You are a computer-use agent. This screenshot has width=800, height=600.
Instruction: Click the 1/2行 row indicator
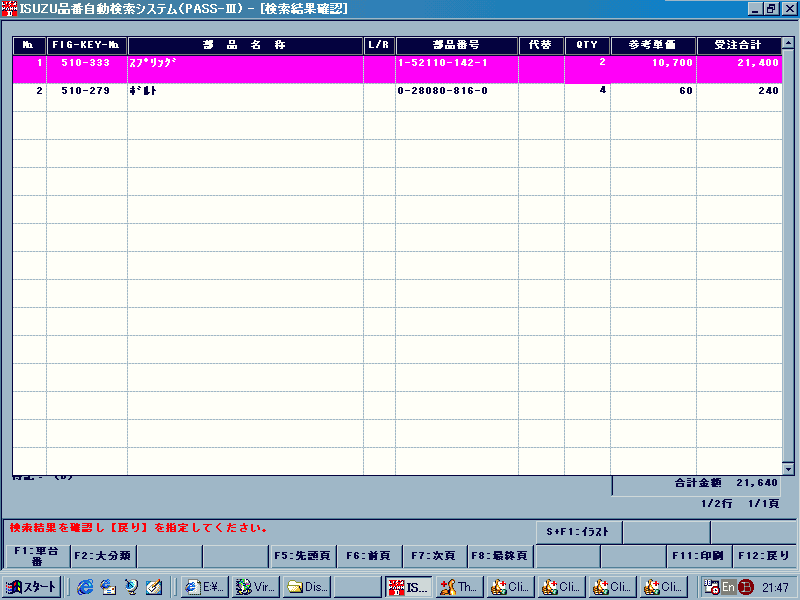point(717,504)
